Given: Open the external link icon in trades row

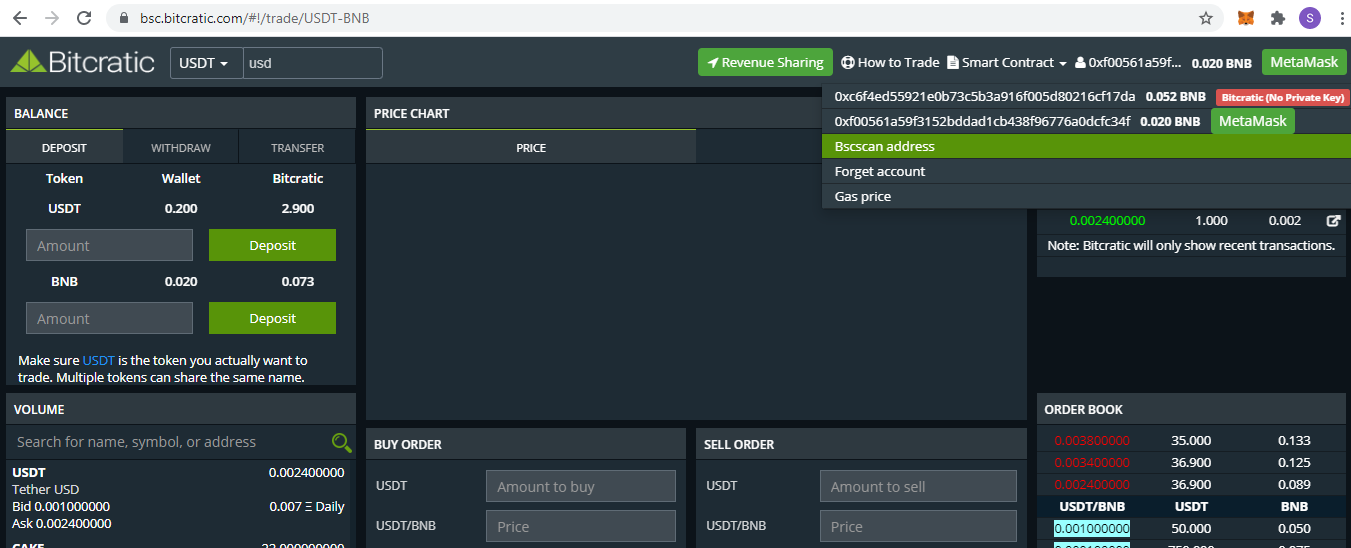Looking at the screenshot, I should click(1333, 221).
